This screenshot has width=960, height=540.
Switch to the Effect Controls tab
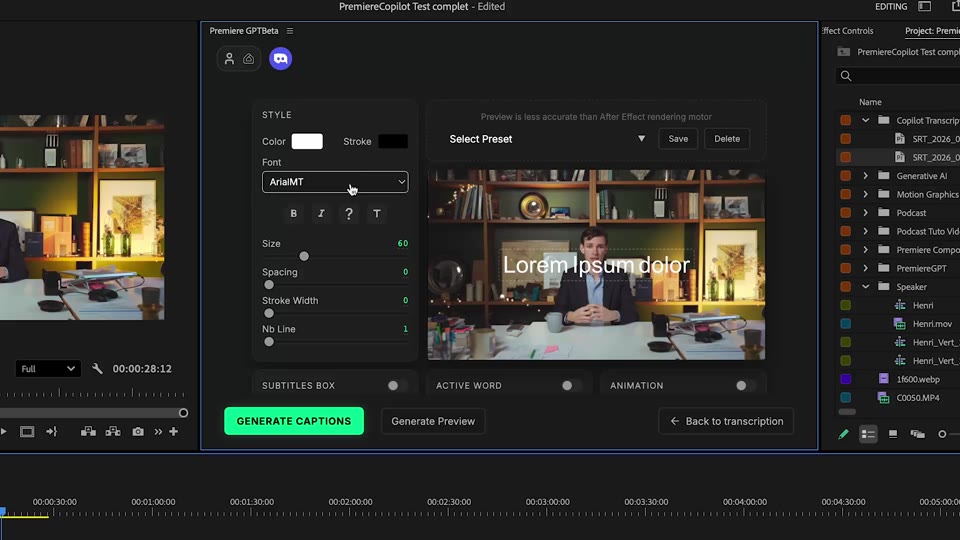pos(848,31)
